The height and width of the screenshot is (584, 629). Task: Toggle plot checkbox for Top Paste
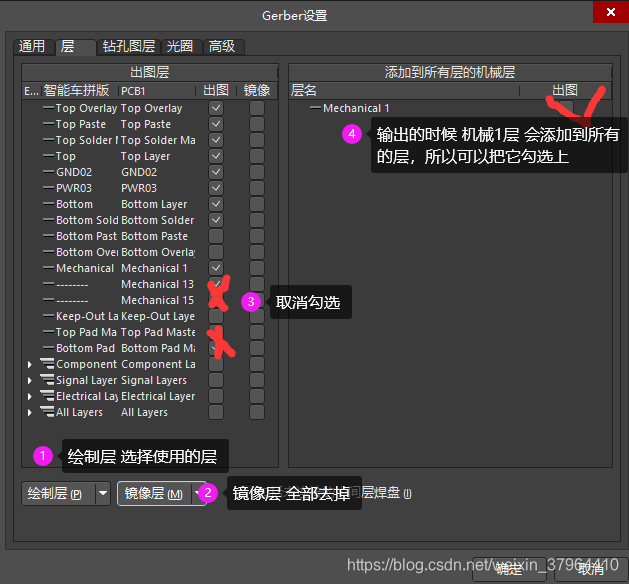point(216,124)
